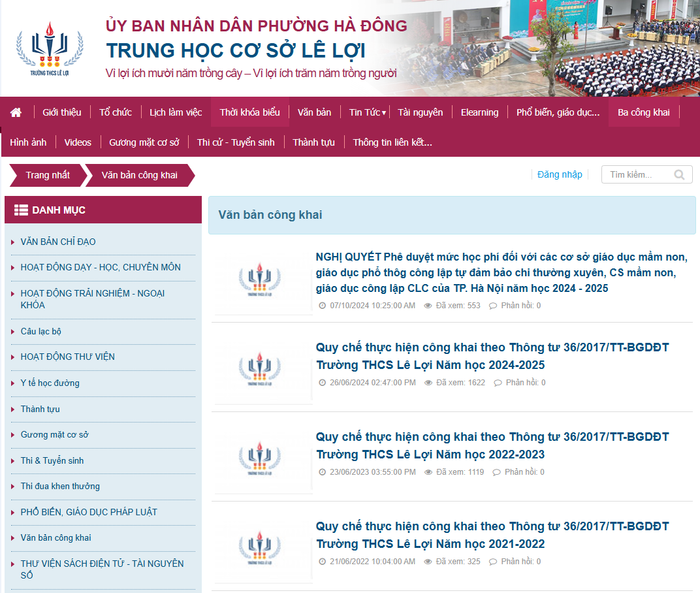Click the TRUNG HỌC CƠ SỞ LÊ LỢI title
The image size is (700, 593).
(x=236, y=50)
